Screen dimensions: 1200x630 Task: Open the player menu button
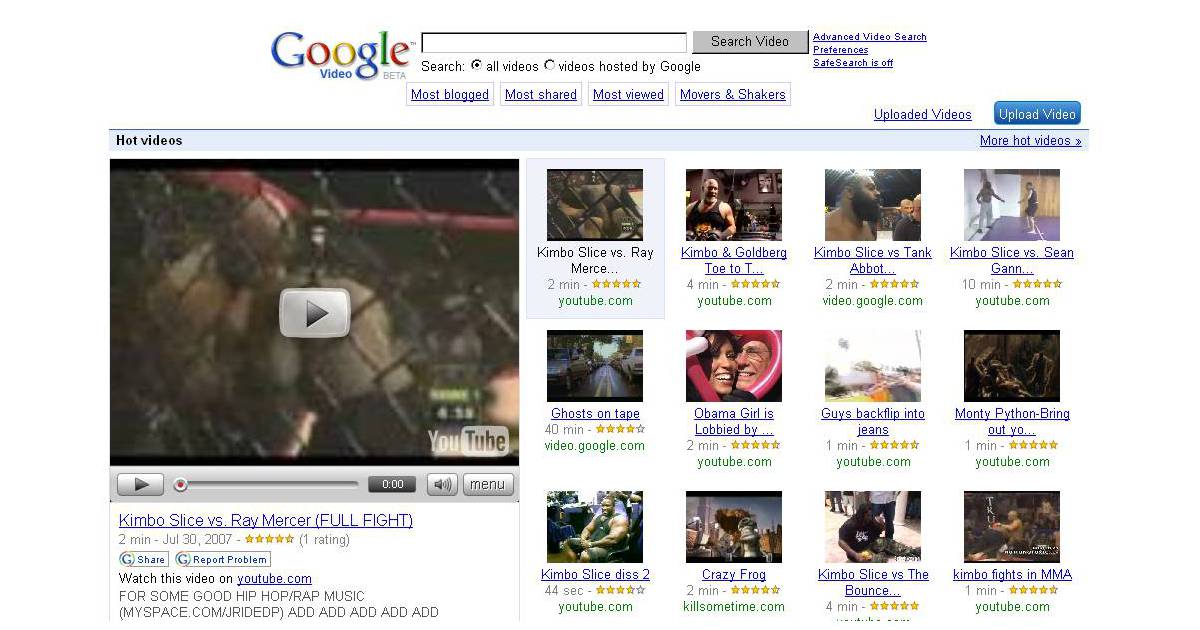[x=488, y=485]
